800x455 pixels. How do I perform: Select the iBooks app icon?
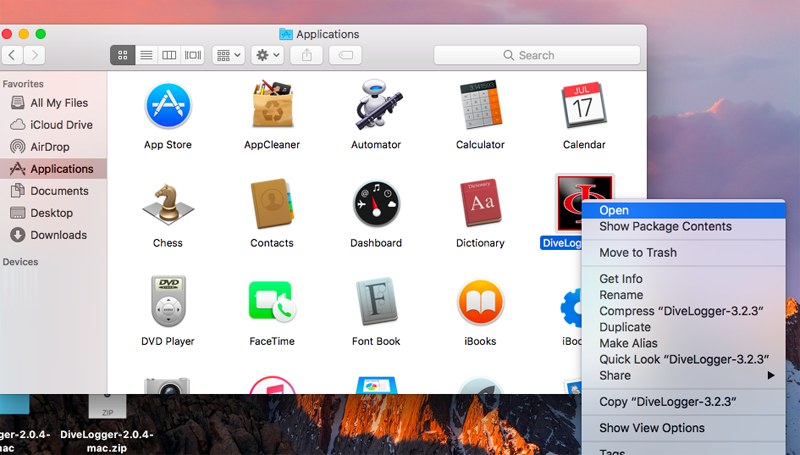(481, 302)
